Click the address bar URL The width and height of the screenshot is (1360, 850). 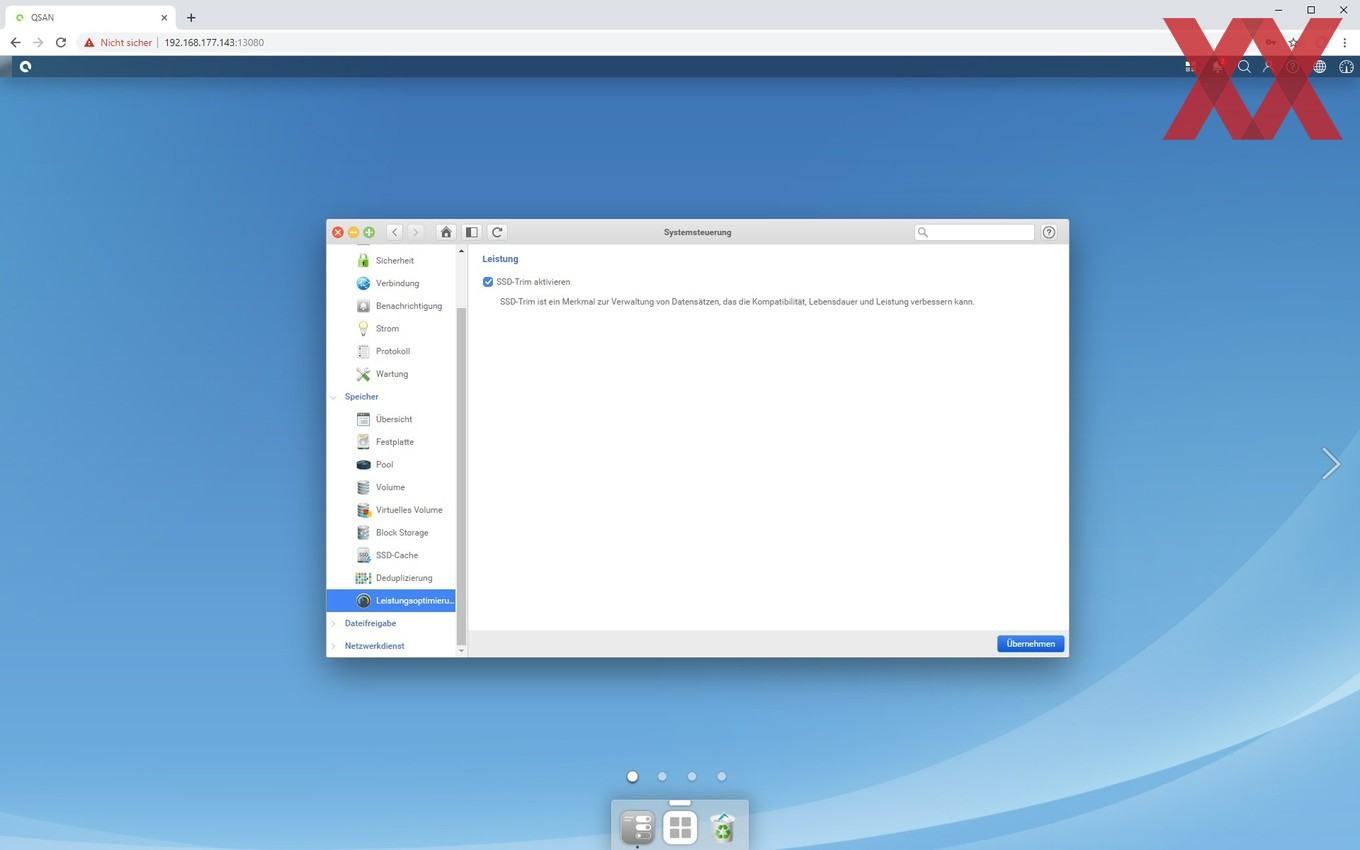pos(214,43)
